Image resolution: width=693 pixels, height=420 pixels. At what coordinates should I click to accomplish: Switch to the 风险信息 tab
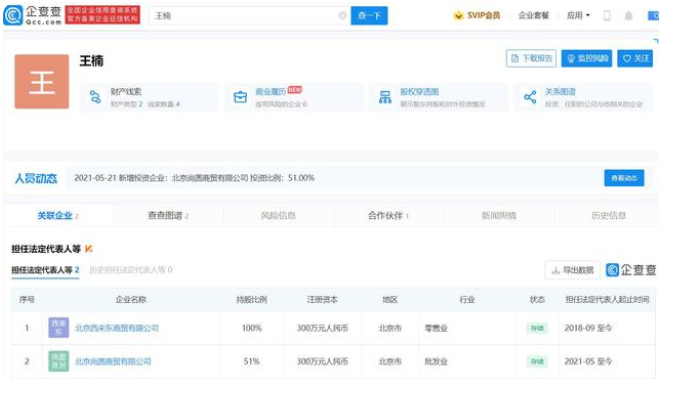pyautogui.click(x=278, y=216)
